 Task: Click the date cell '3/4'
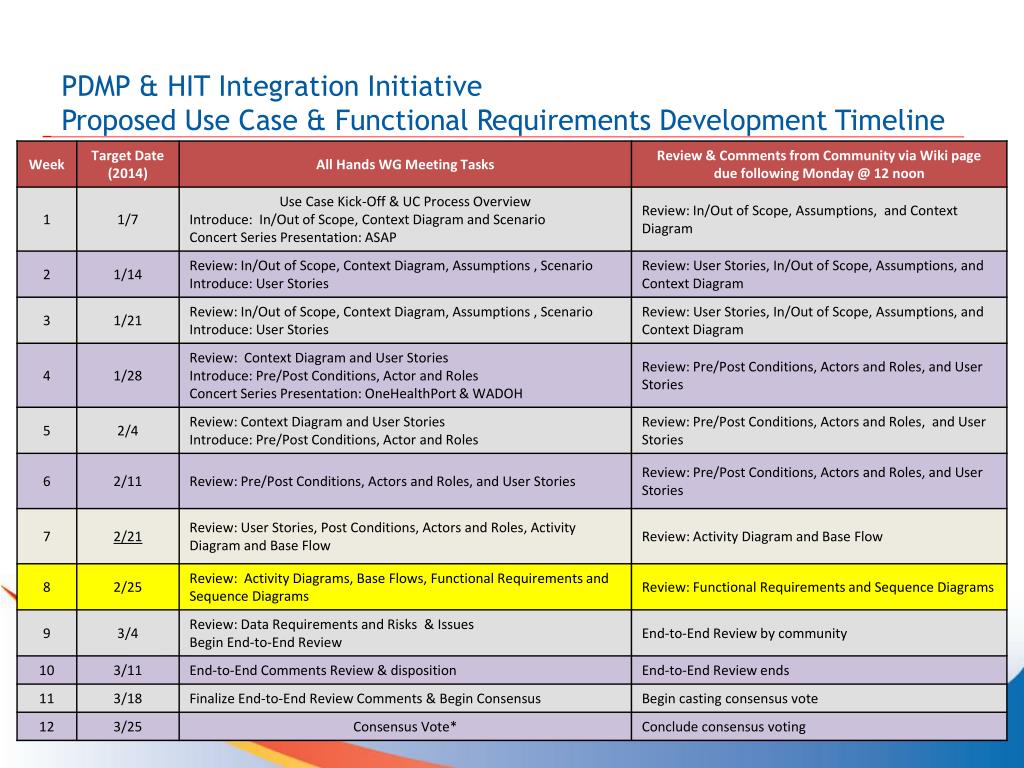coord(127,633)
